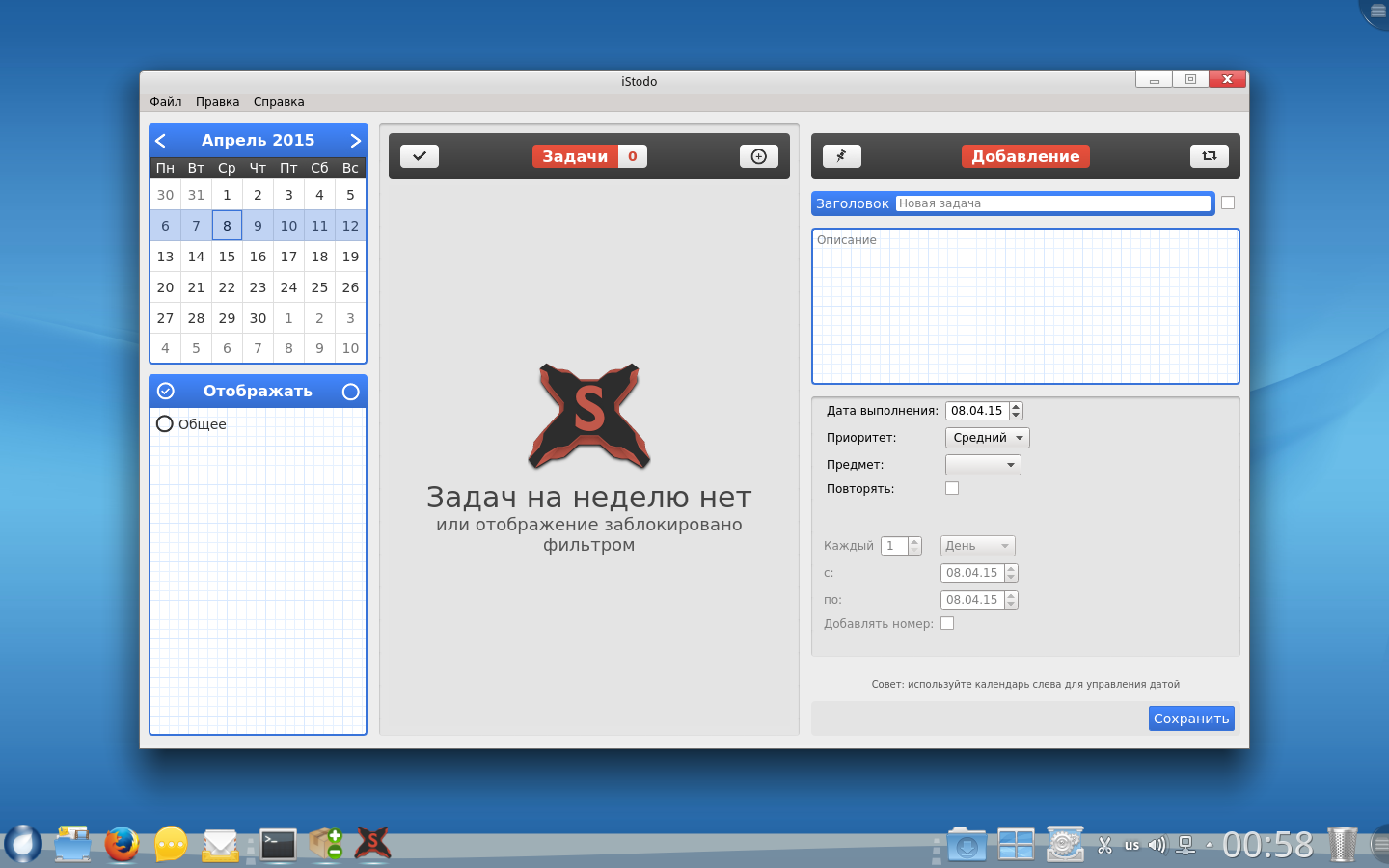The width and height of the screenshot is (1389, 868).
Task: Go to the next month in the calendar
Action: (355, 141)
